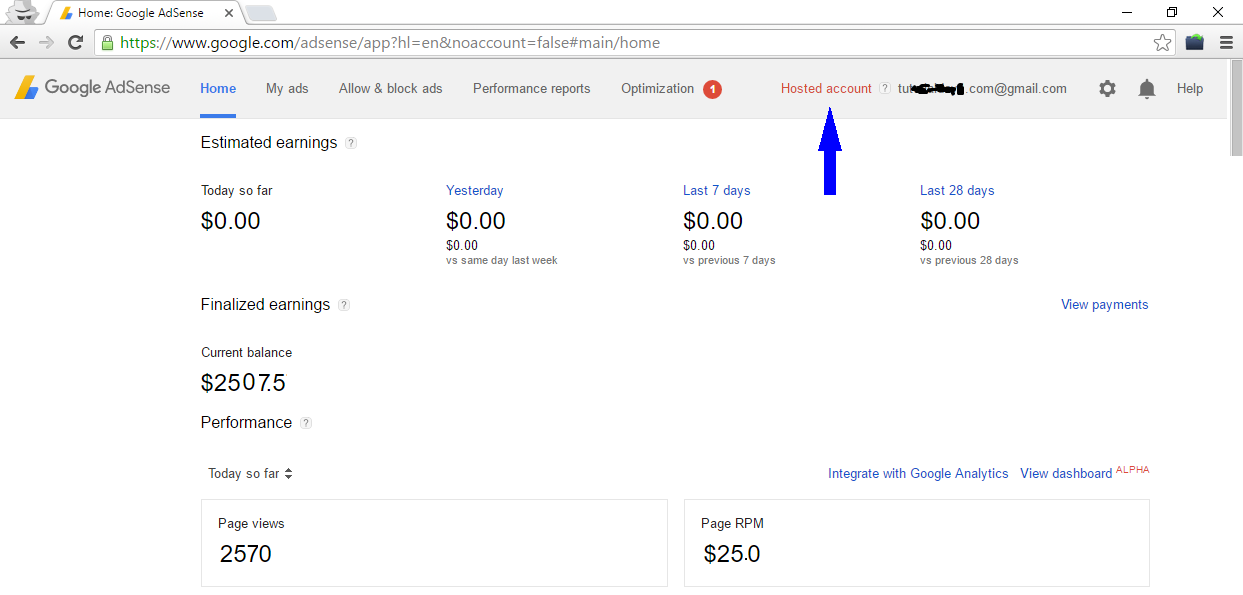The height and width of the screenshot is (595, 1243).
Task: Click the Today so far $0.00 amount
Action: 231,221
